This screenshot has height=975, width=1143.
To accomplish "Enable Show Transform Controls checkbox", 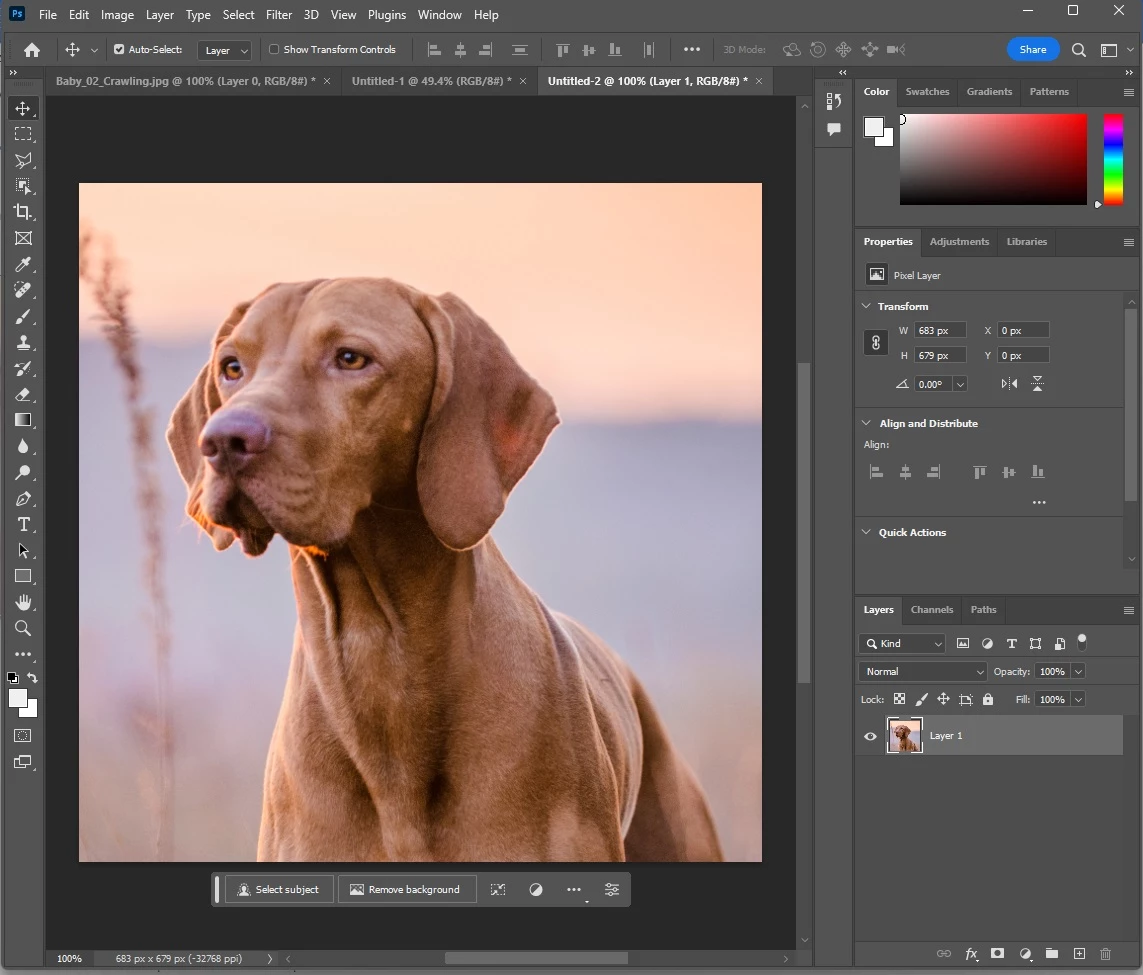I will point(274,50).
